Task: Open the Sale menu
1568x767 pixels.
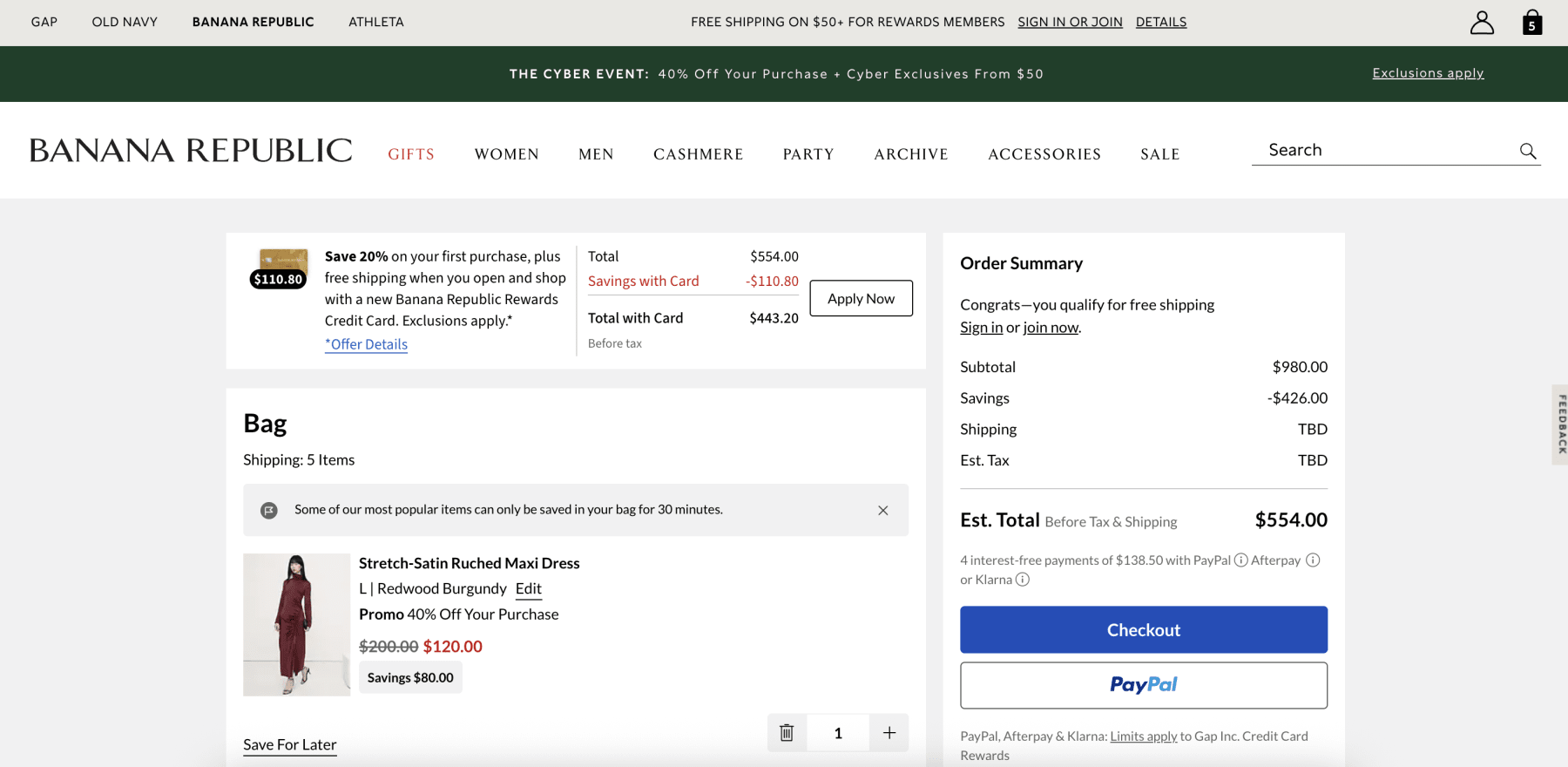Action: tap(1160, 154)
